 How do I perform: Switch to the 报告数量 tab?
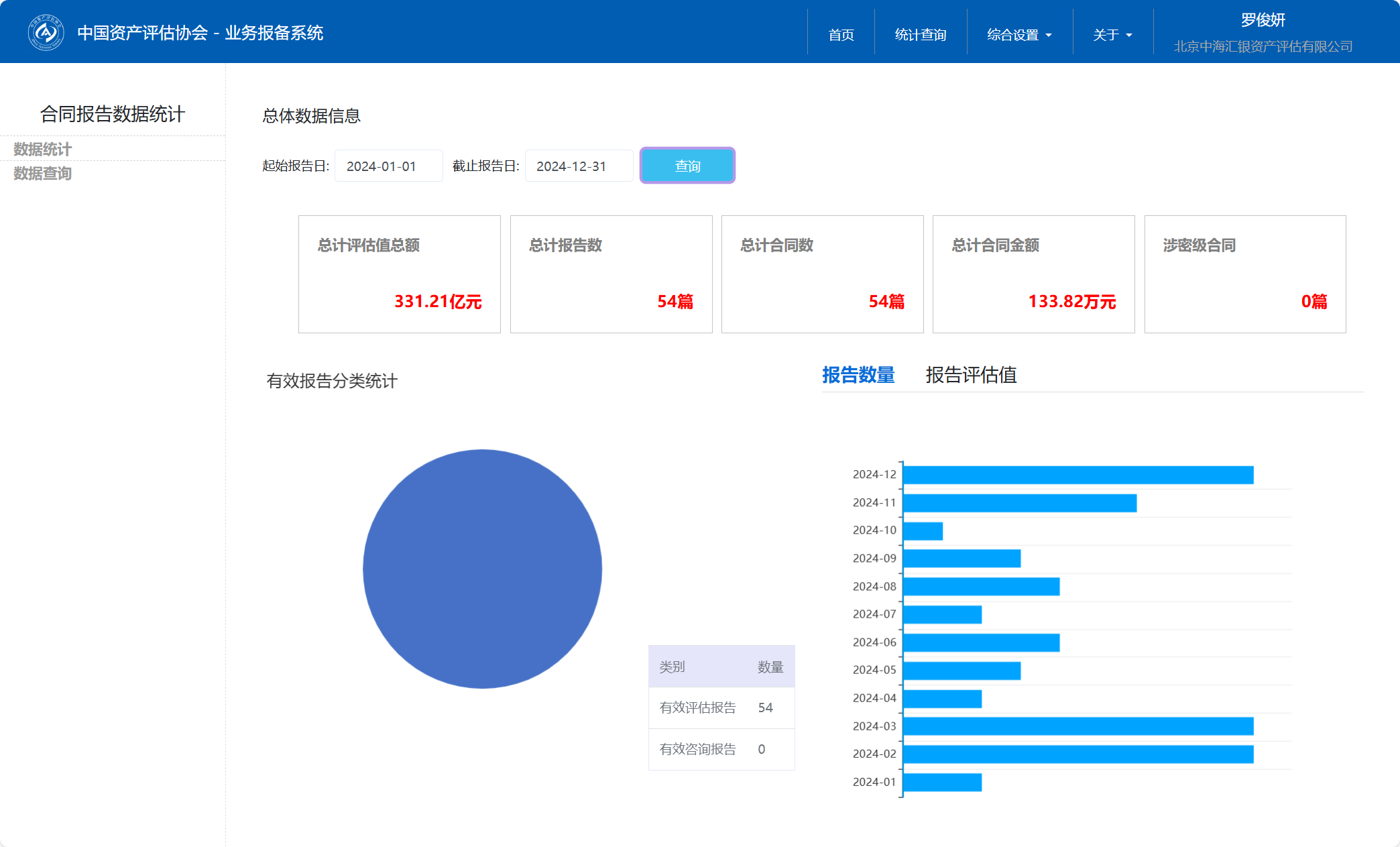(858, 375)
